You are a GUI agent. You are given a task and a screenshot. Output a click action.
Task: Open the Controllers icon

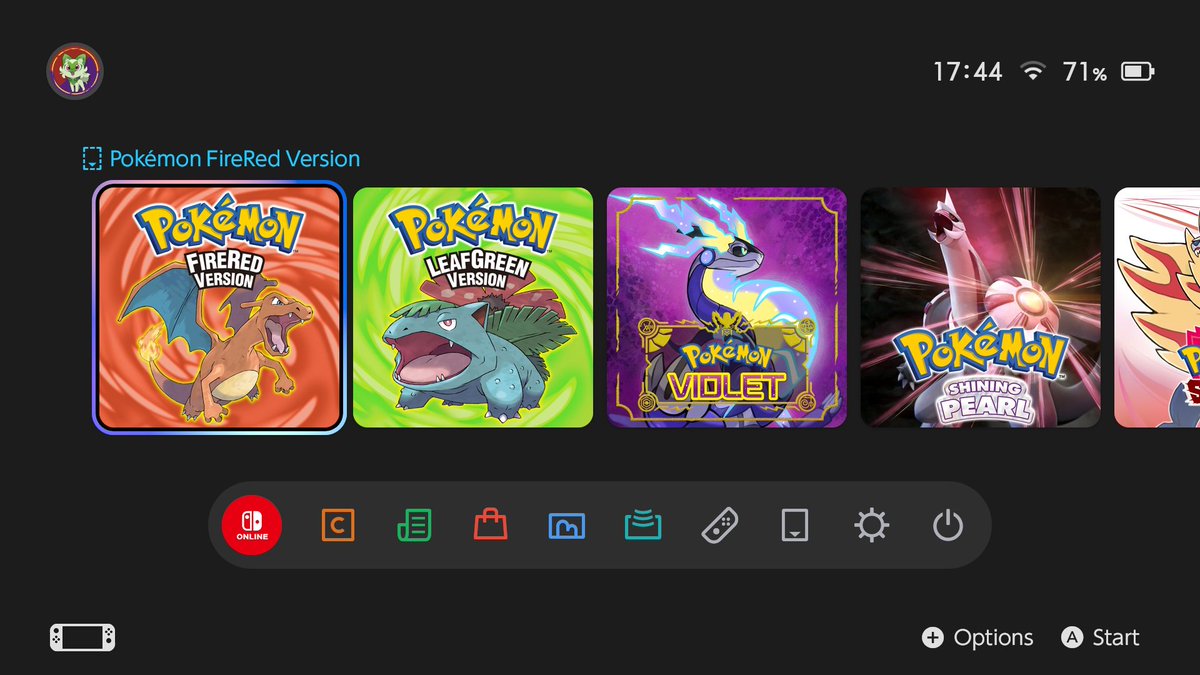720,525
